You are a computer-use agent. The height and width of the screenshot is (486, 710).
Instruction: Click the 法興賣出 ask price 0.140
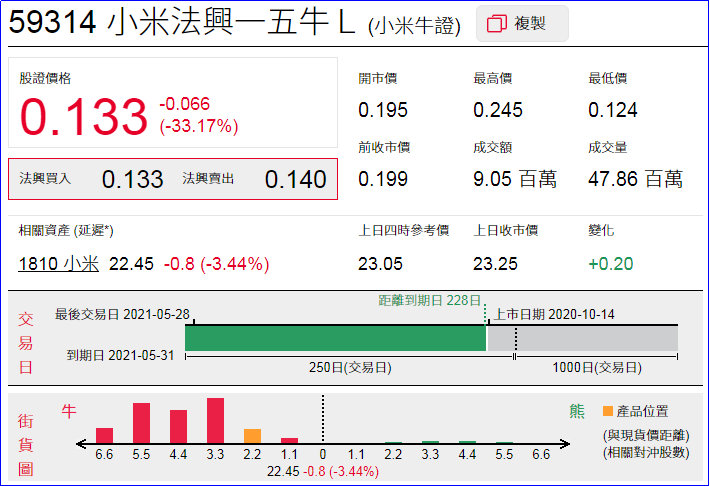pos(296,179)
